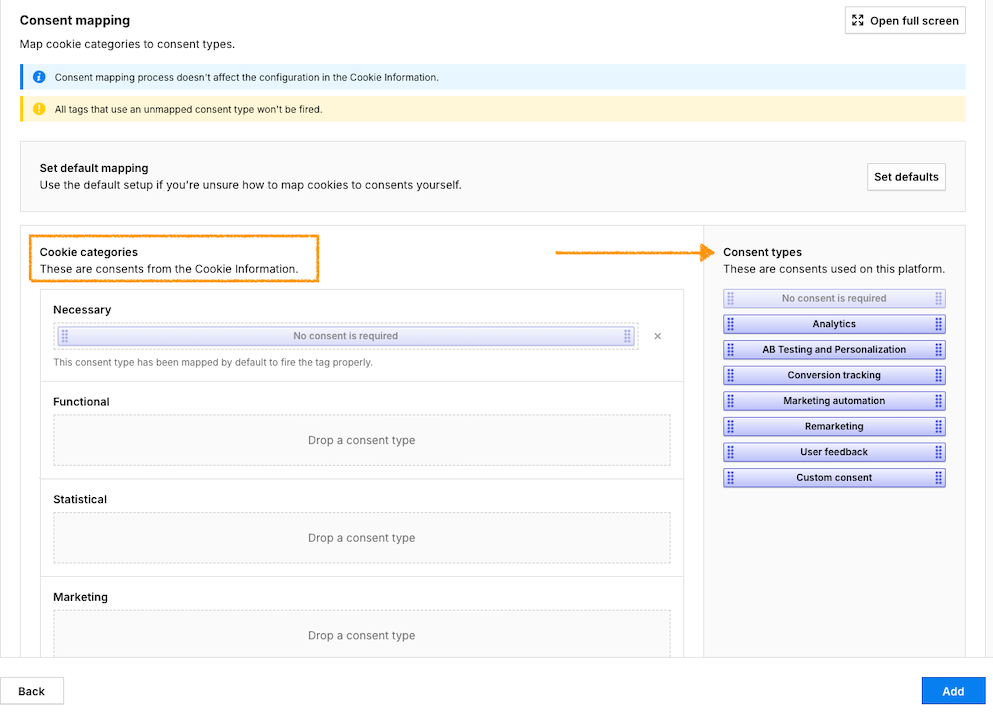Click the drag handle on No consent is required
This screenshot has height=717, width=993.
[729, 297]
